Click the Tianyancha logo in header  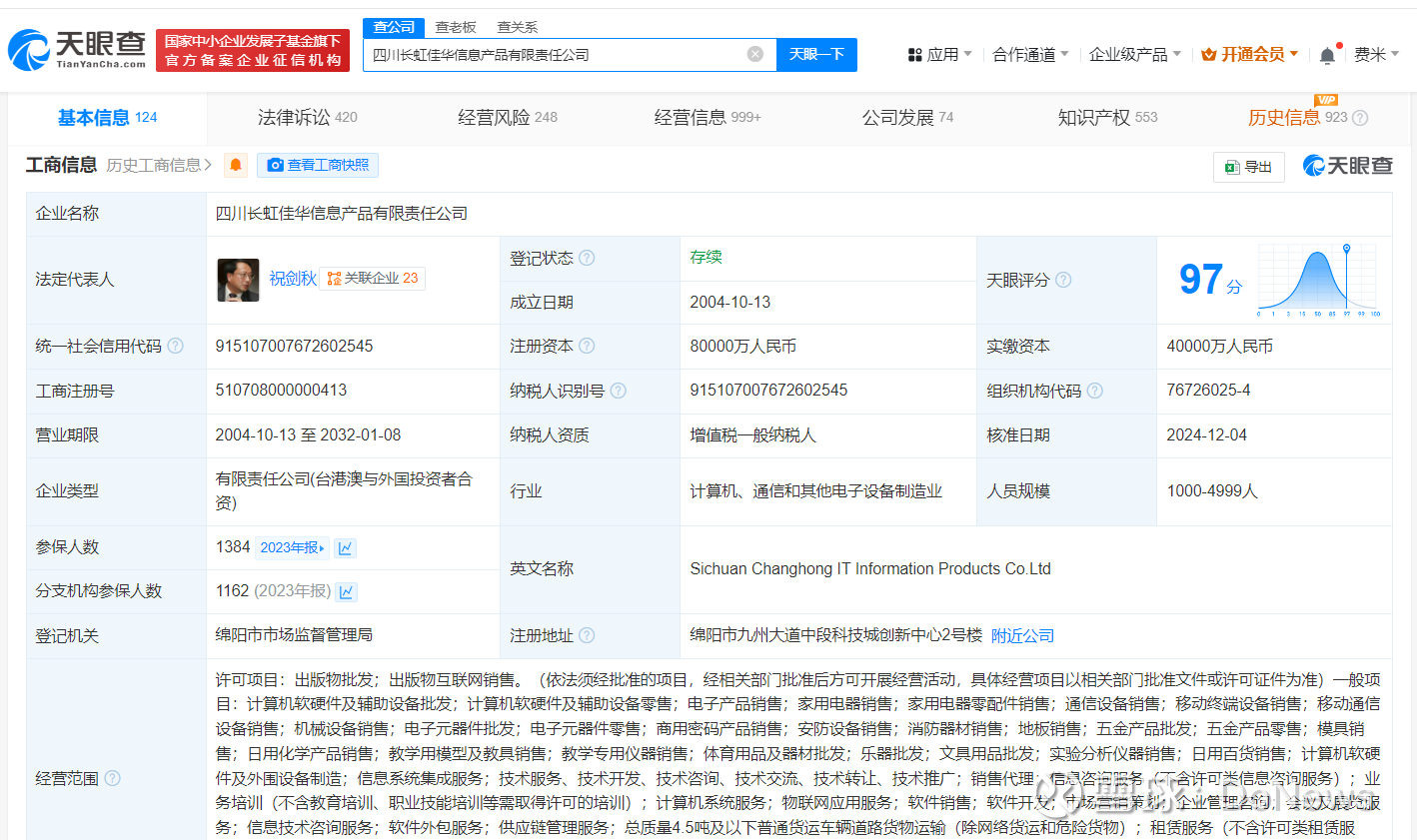tap(77, 50)
